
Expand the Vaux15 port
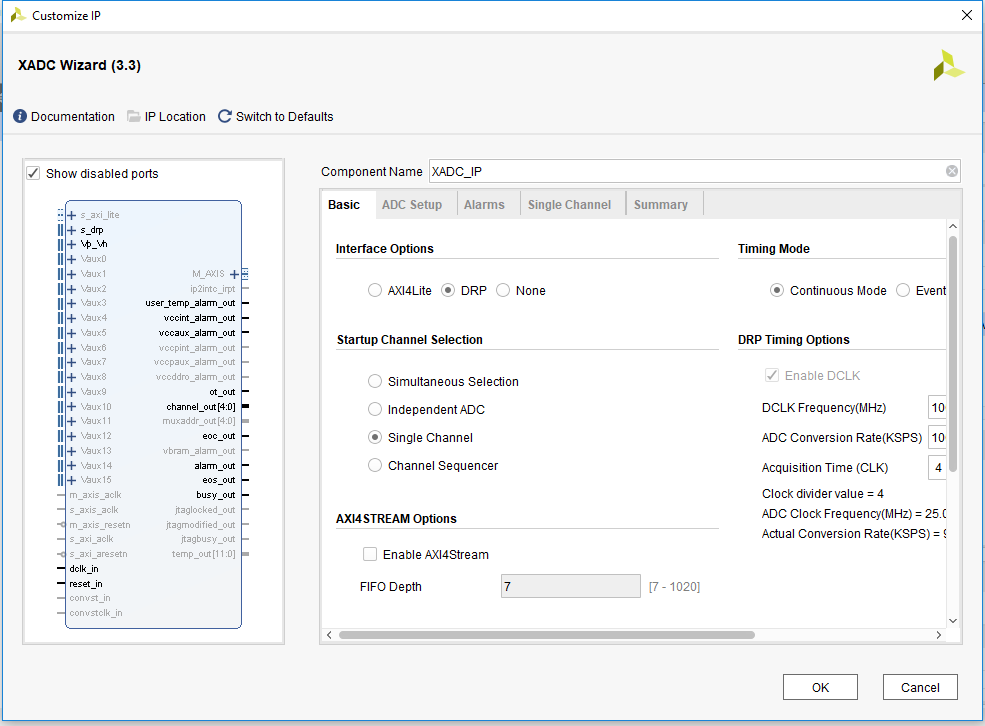[x=72, y=480]
